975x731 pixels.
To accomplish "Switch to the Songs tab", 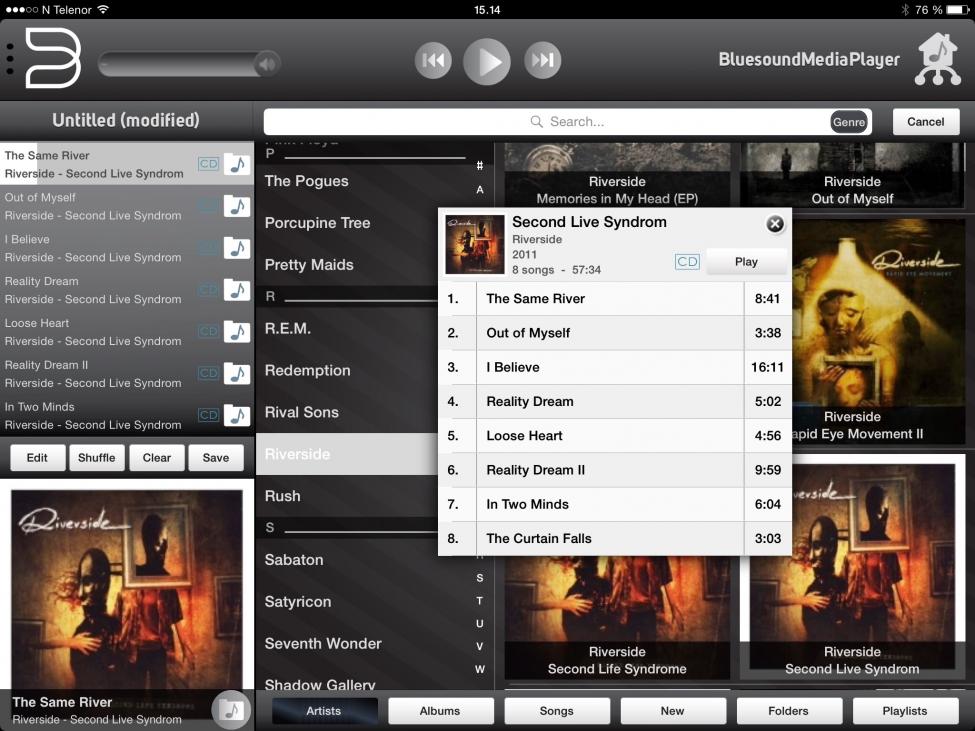I will 557,710.
